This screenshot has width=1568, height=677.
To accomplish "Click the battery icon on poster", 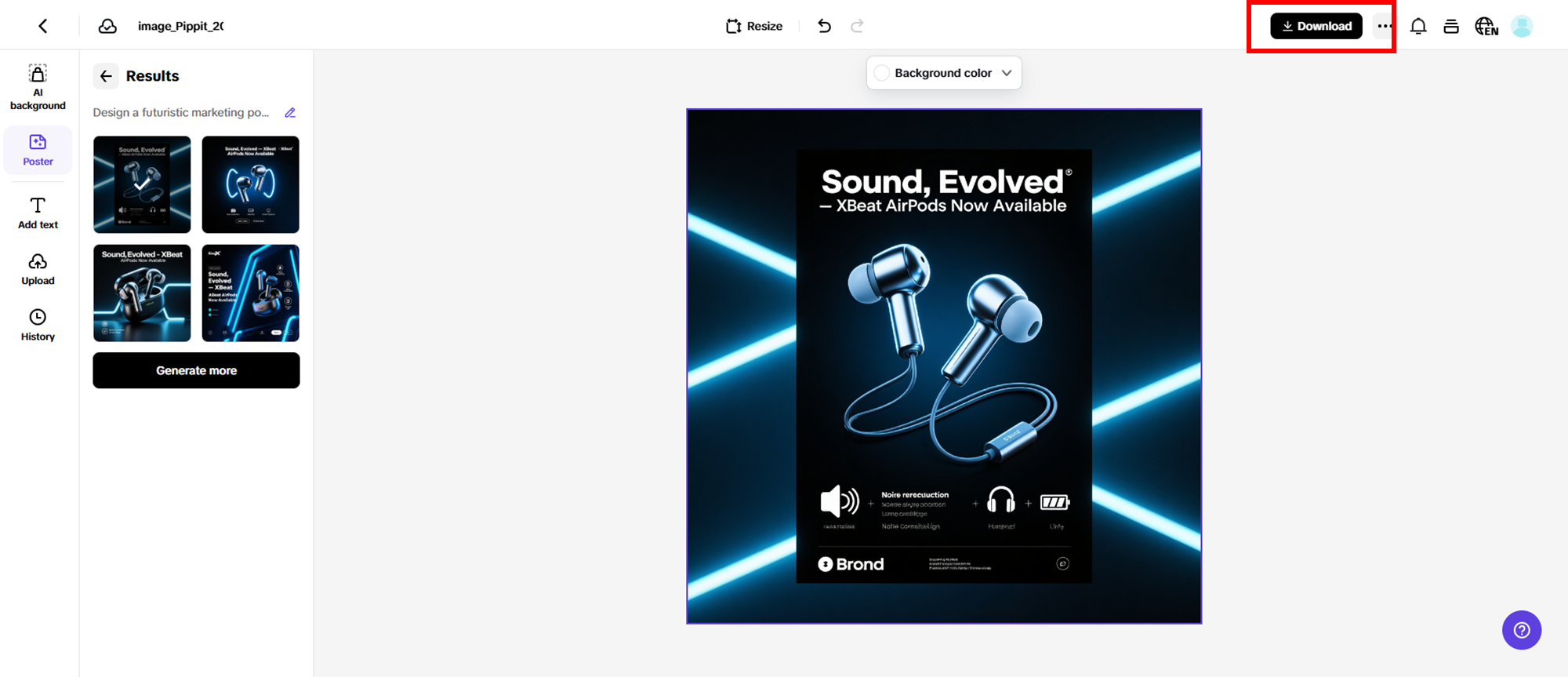I will 1054,502.
